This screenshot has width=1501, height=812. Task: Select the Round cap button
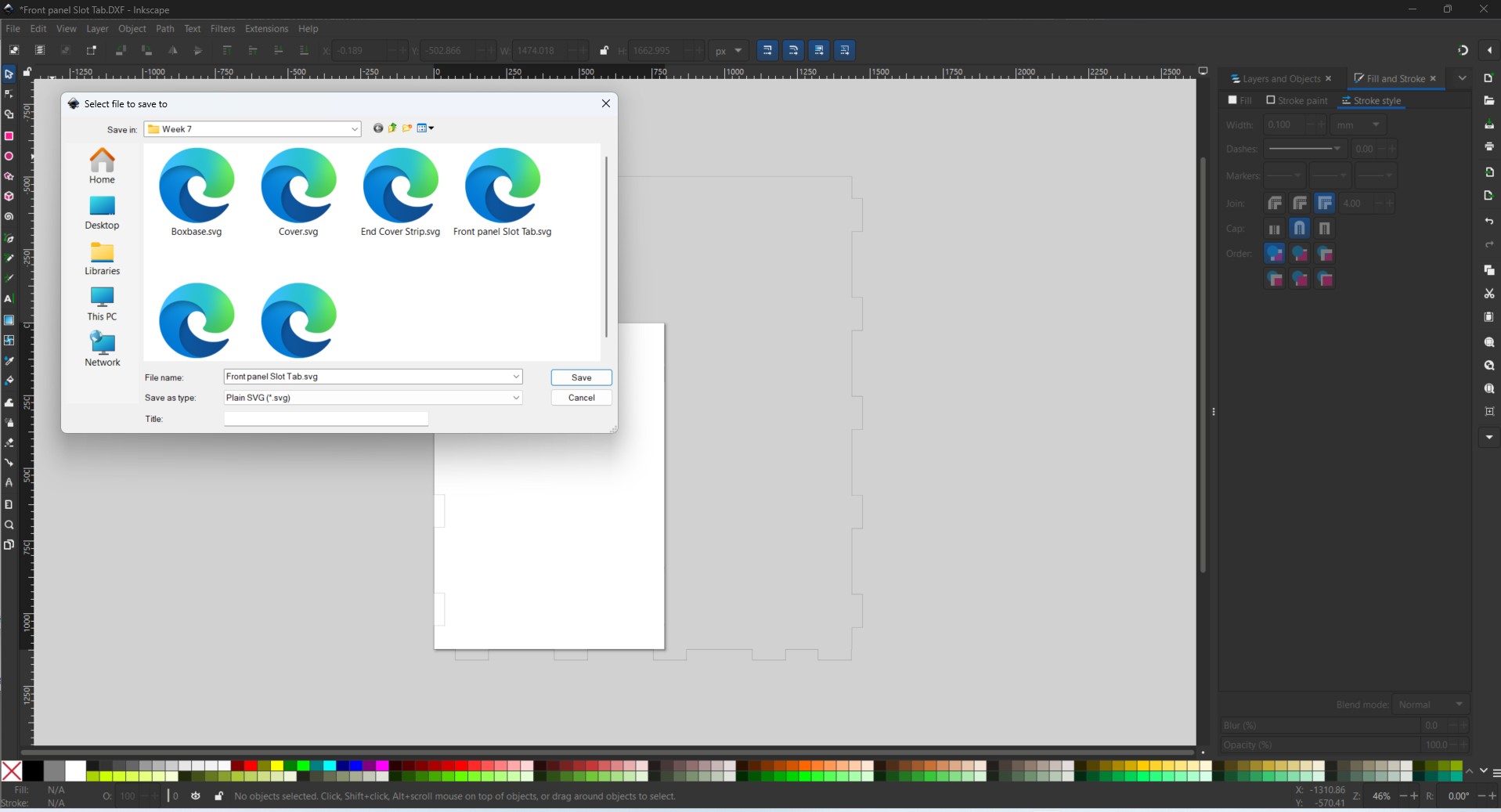coord(1300,229)
